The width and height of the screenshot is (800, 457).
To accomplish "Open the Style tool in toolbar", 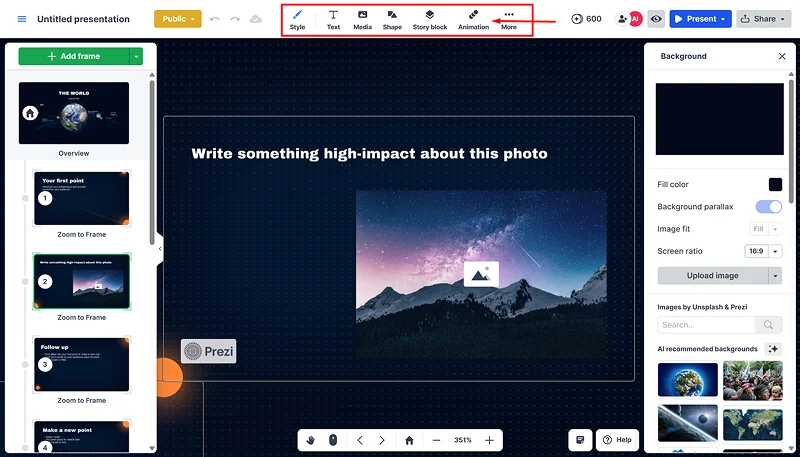I will [x=297, y=20].
